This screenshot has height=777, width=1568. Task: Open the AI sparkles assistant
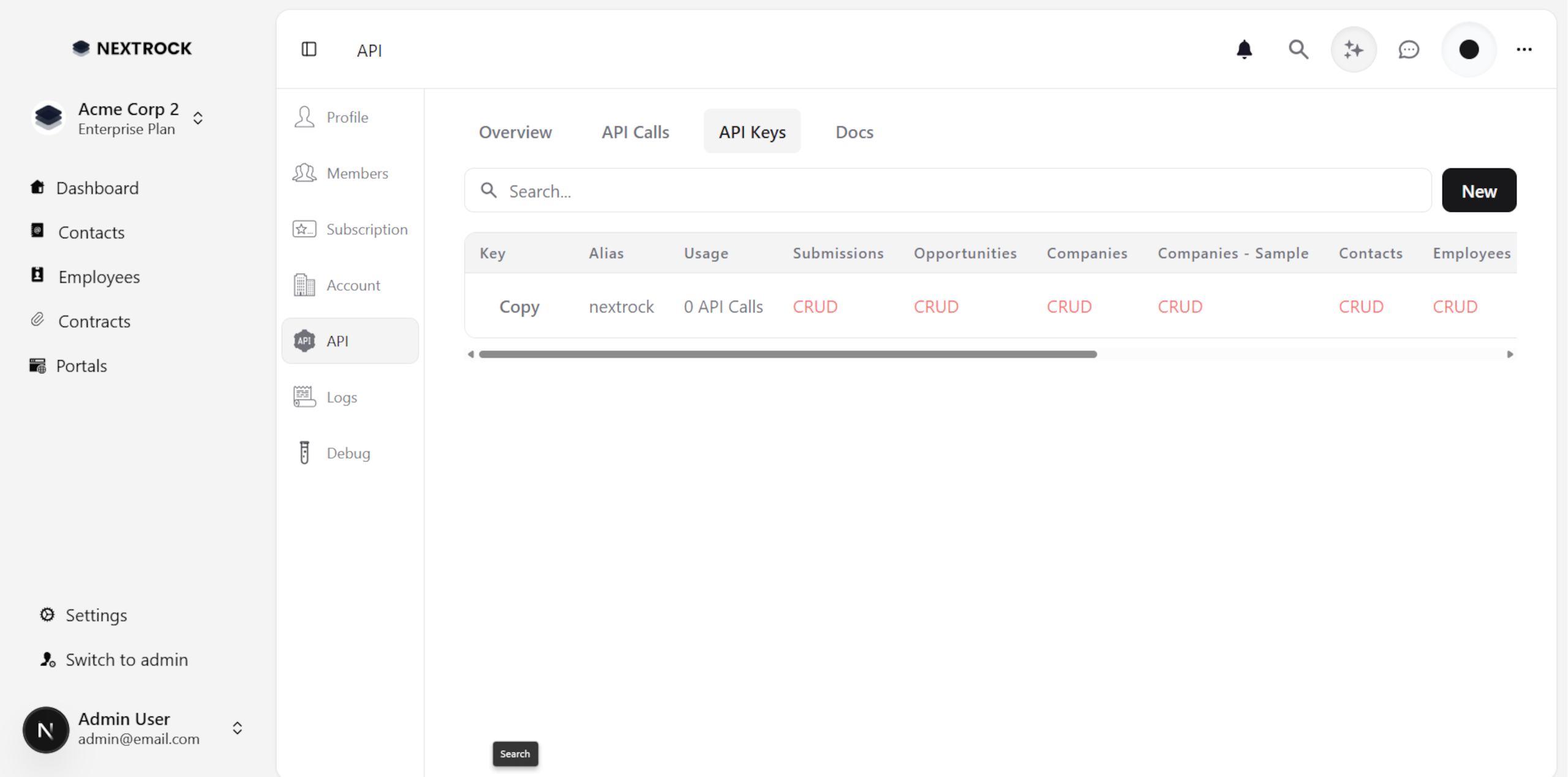coord(1353,49)
